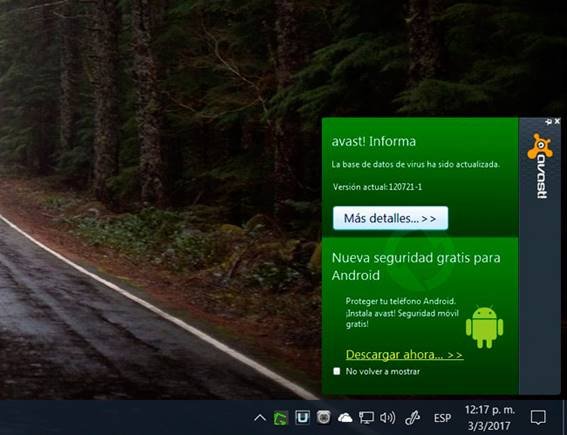Screen dimensions: 567x435
Task: Click 'Nueva seguridad gratis para Android' heading
Action: [x=416, y=266]
